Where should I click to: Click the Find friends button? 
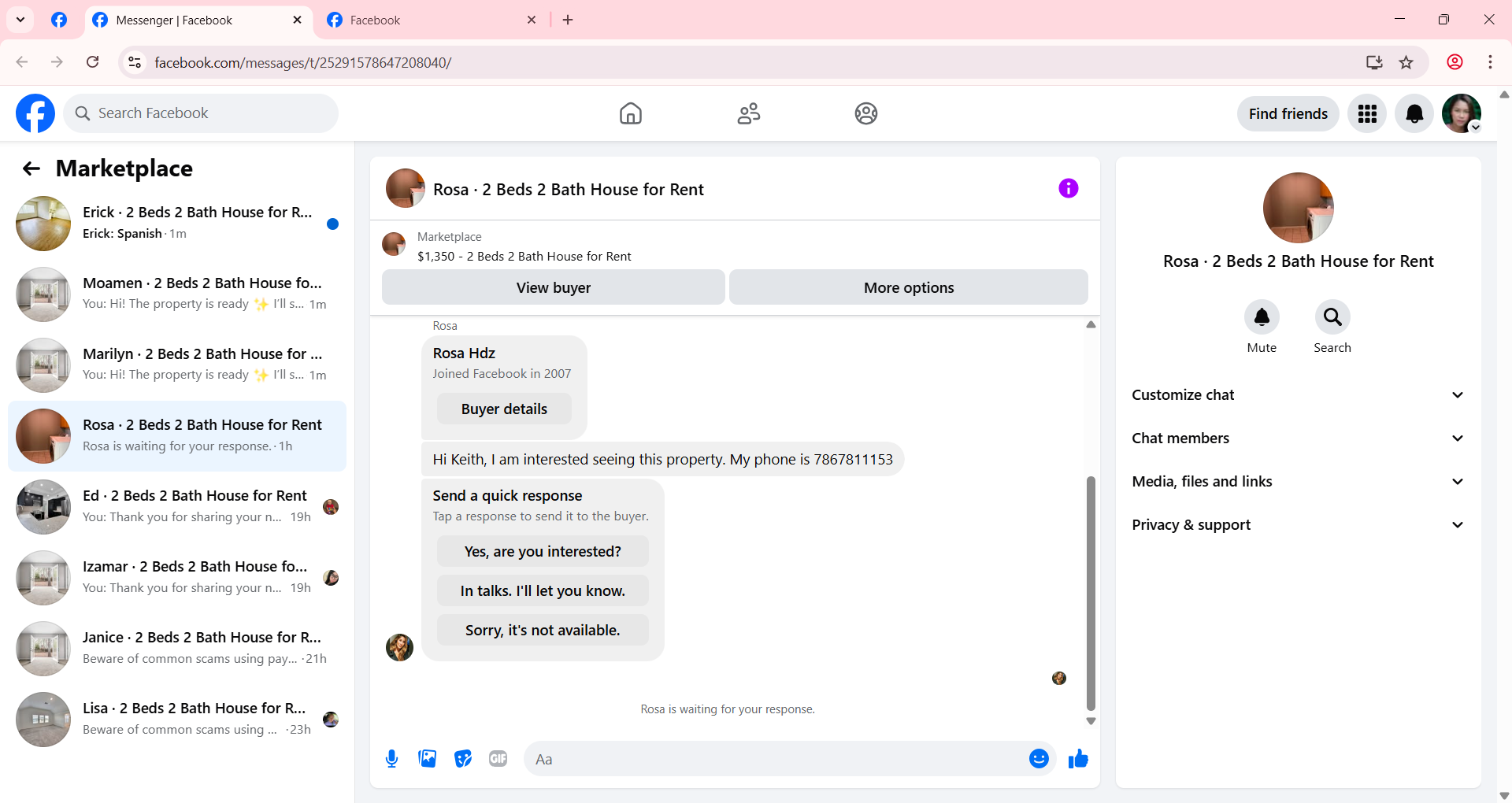[1288, 113]
